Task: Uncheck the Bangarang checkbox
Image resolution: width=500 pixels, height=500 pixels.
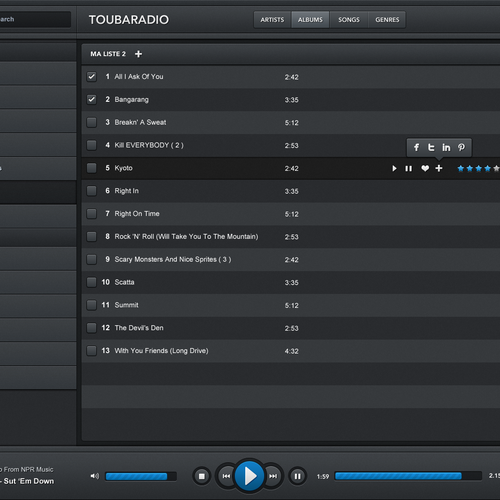Action: point(91,99)
